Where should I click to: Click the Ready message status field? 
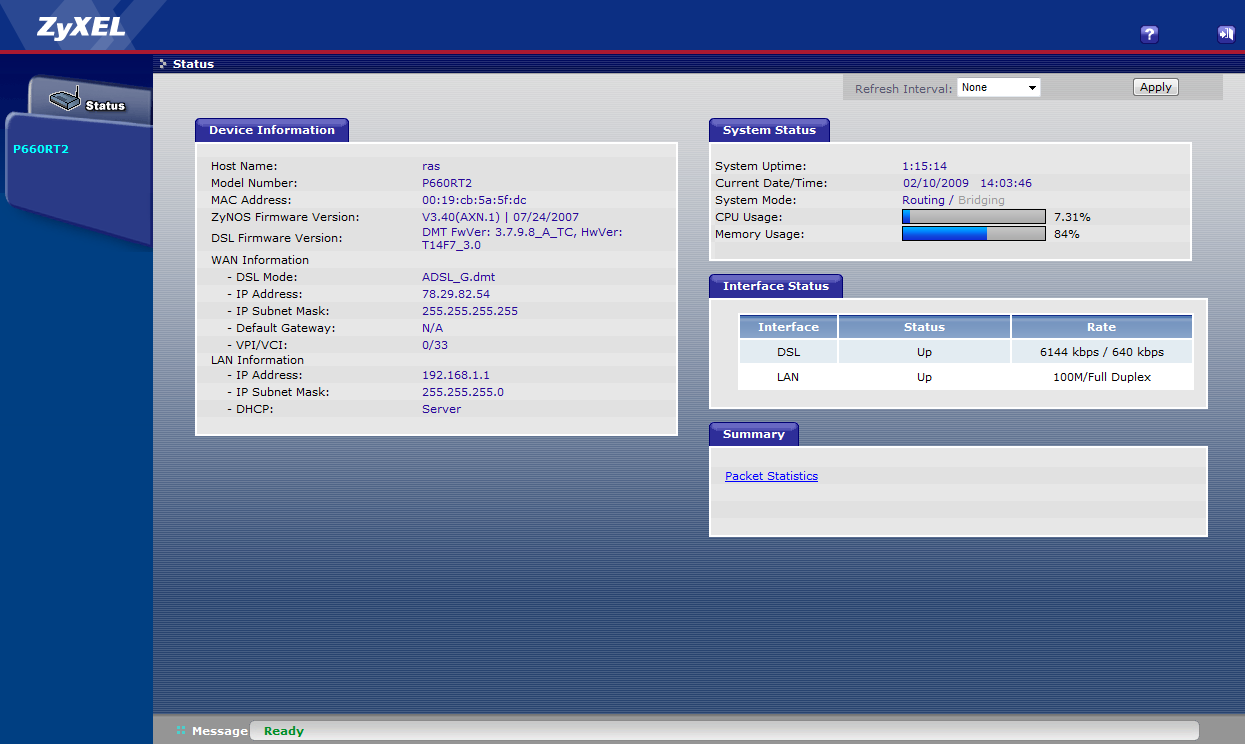(x=723, y=731)
